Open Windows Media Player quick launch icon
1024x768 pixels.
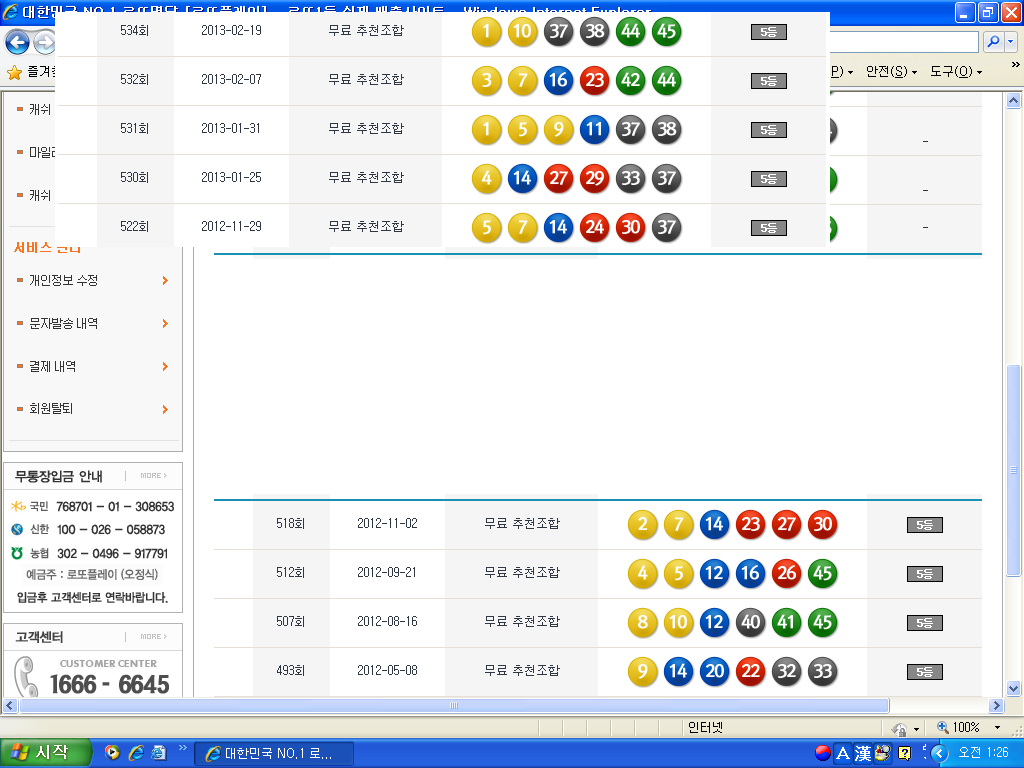[112, 753]
